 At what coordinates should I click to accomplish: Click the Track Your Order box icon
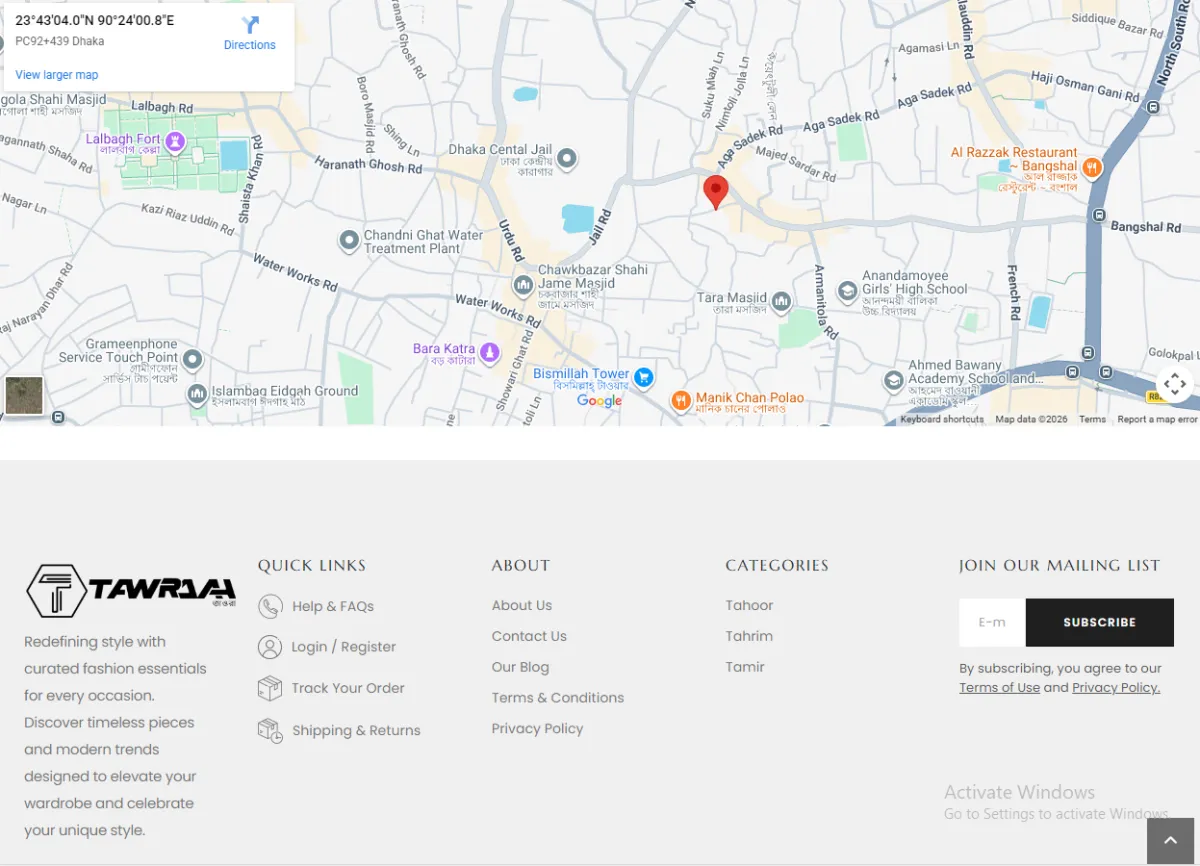tap(270, 688)
